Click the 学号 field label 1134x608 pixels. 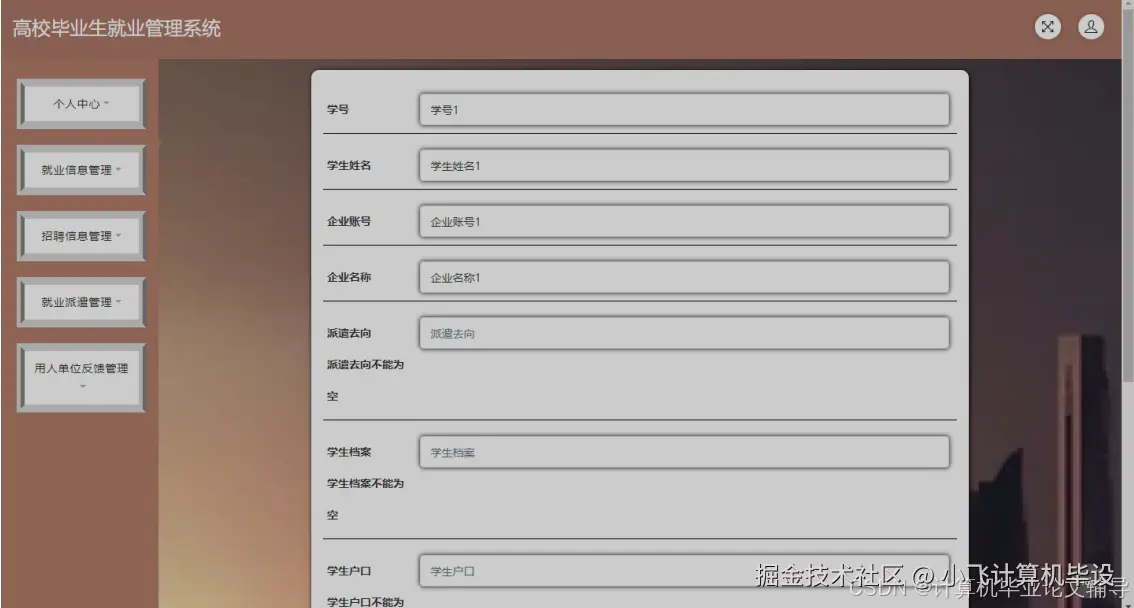[x=338, y=109]
